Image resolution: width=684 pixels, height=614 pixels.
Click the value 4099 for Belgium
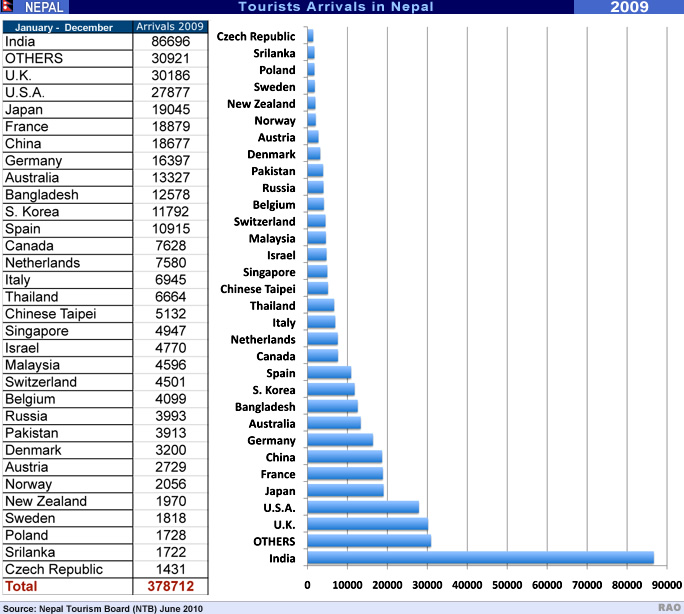pos(171,399)
